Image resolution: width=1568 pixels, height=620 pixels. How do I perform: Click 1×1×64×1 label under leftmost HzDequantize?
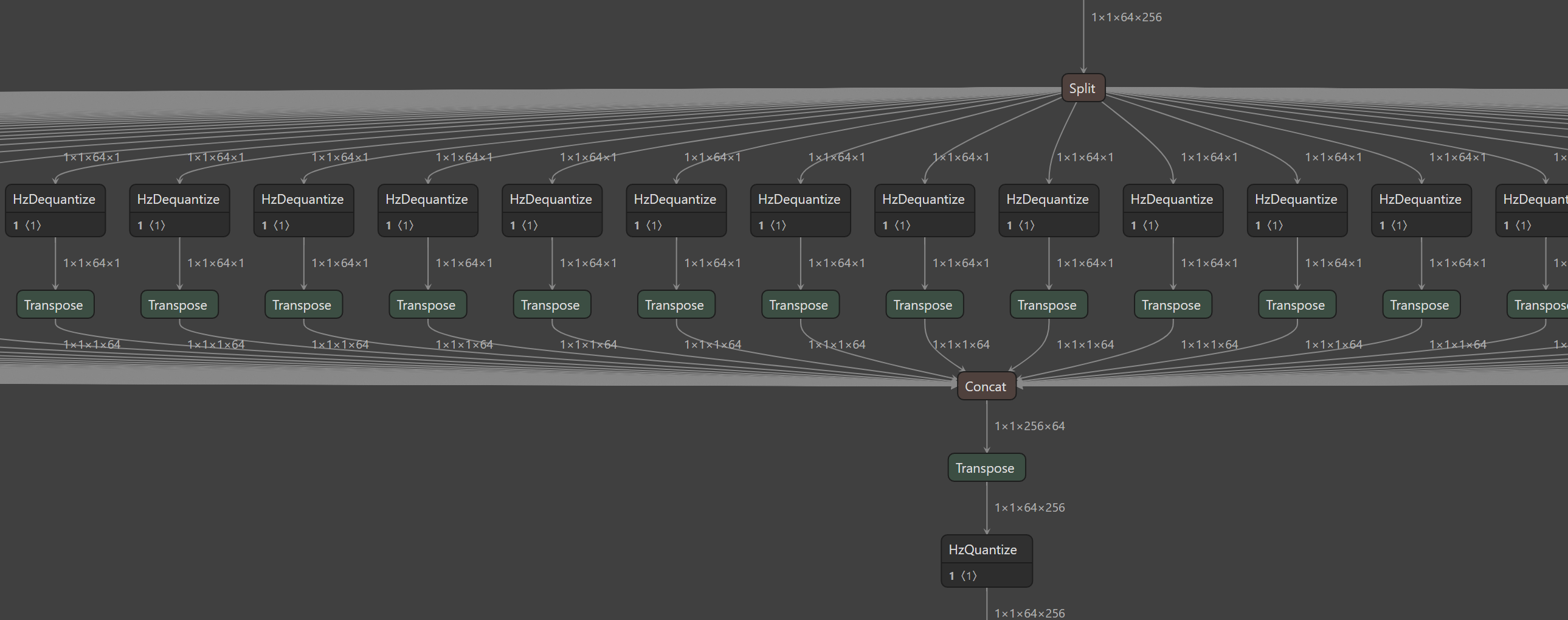tap(91, 263)
